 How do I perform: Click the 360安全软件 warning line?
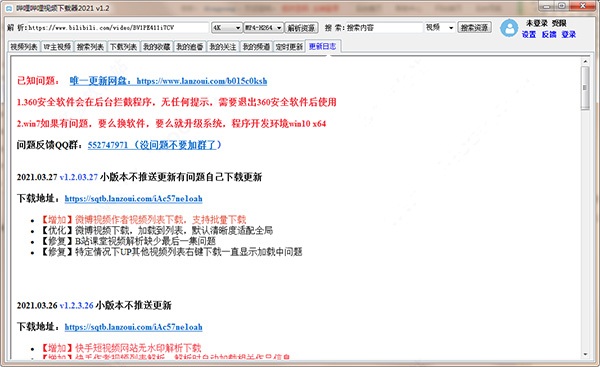coord(176,102)
